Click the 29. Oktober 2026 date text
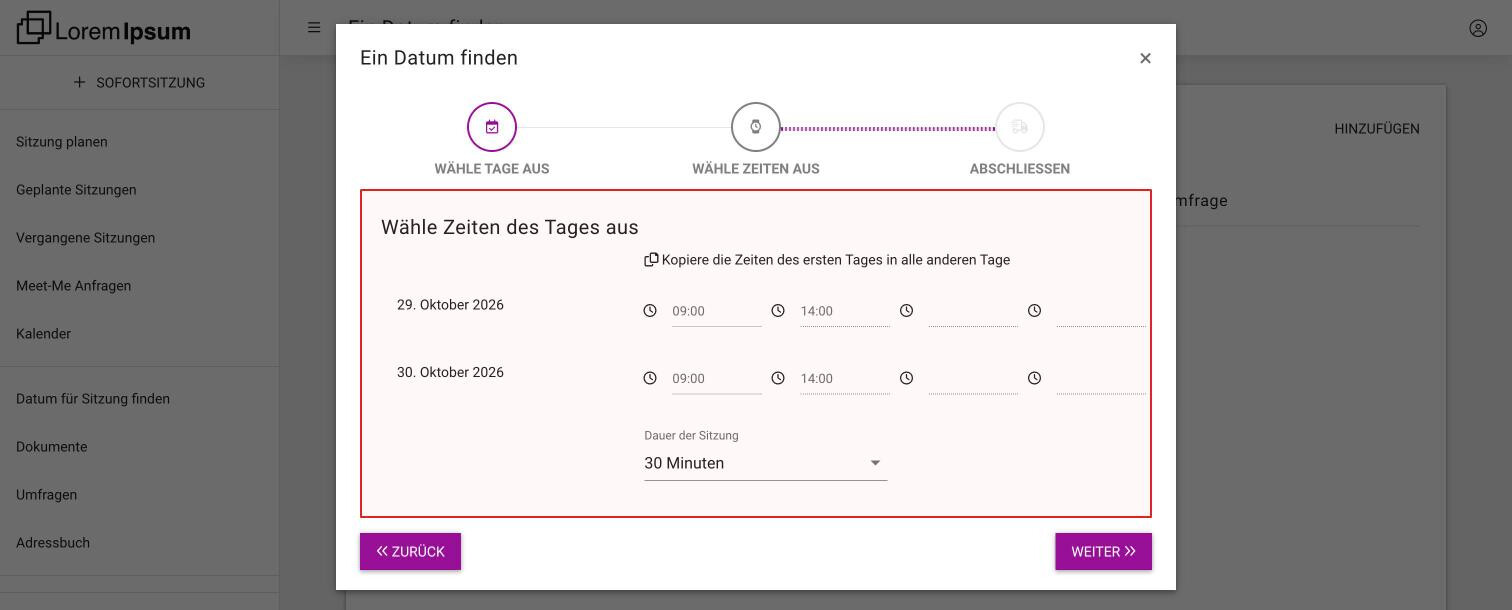The height and width of the screenshot is (610, 1512). (450, 305)
